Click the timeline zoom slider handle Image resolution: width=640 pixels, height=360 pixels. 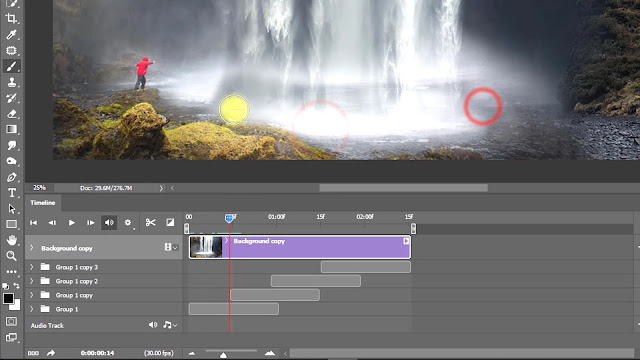point(223,355)
